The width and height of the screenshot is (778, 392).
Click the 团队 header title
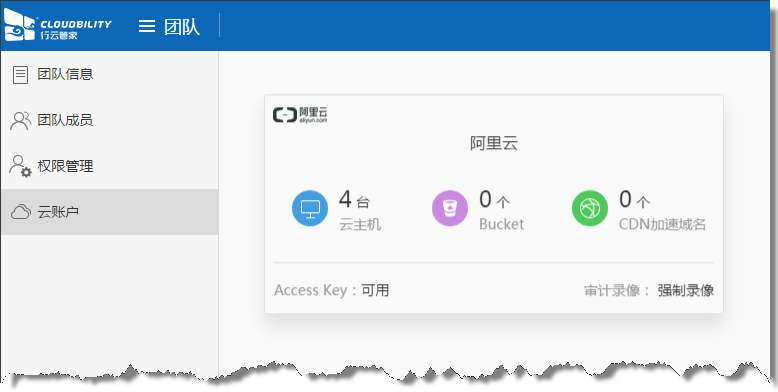click(x=182, y=26)
